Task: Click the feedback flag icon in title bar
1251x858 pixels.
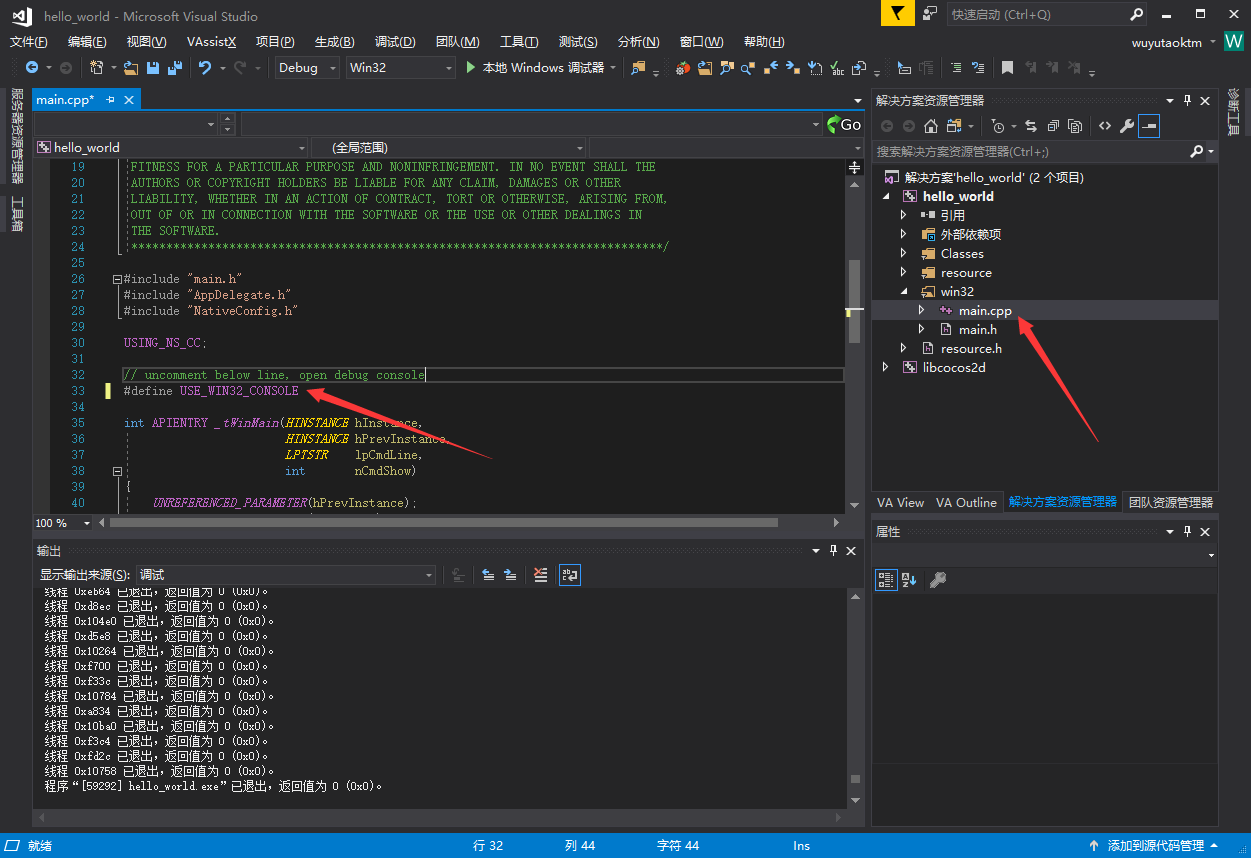Action: pos(898,14)
